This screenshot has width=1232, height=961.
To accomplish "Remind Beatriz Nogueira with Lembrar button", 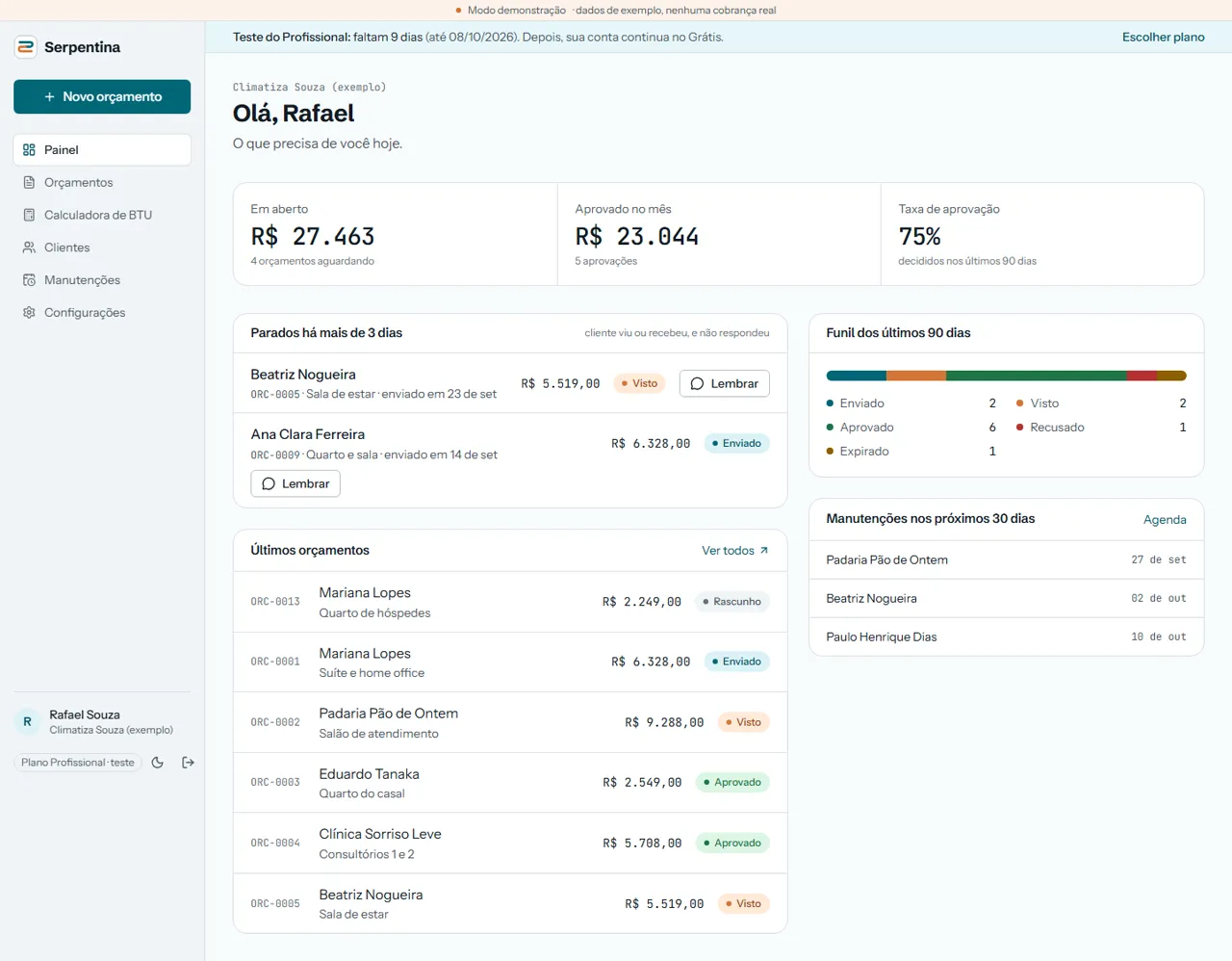I will click(725, 383).
